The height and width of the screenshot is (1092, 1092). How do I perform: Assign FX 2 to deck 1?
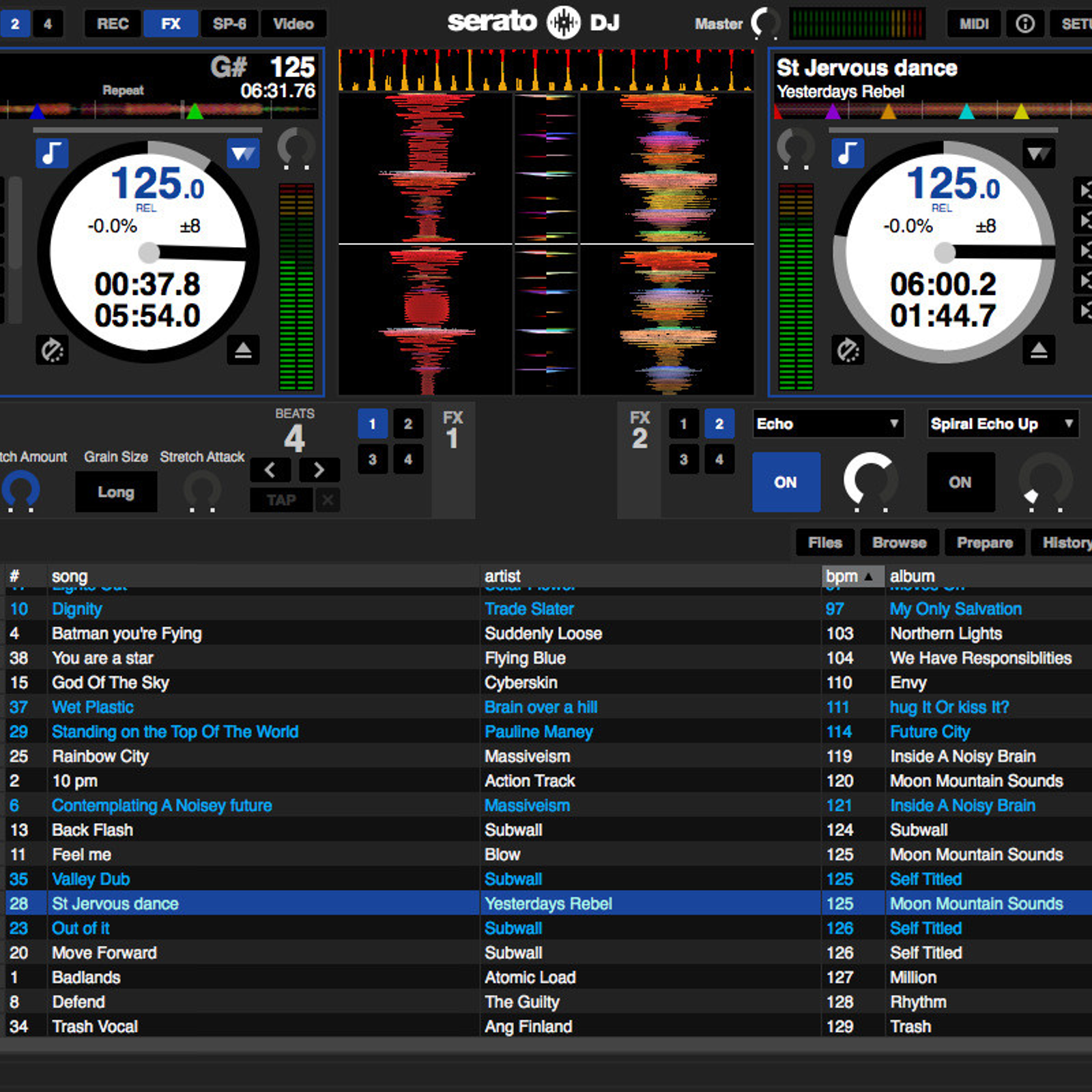pyautogui.click(x=684, y=424)
